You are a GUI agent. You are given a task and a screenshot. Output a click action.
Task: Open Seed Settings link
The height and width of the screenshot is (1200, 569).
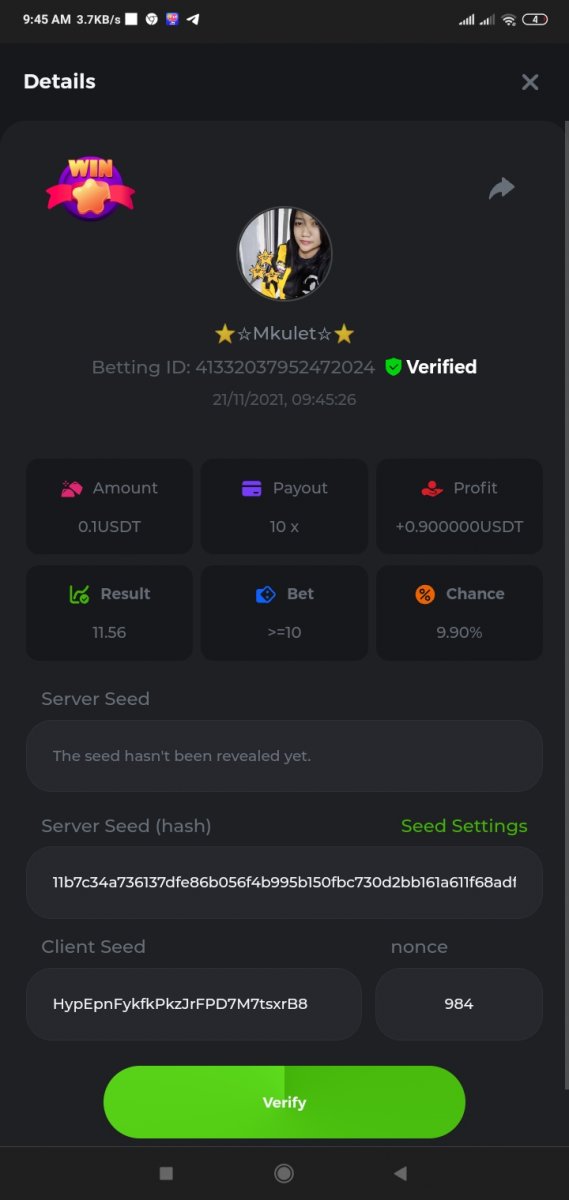click(x=464, y=826)
